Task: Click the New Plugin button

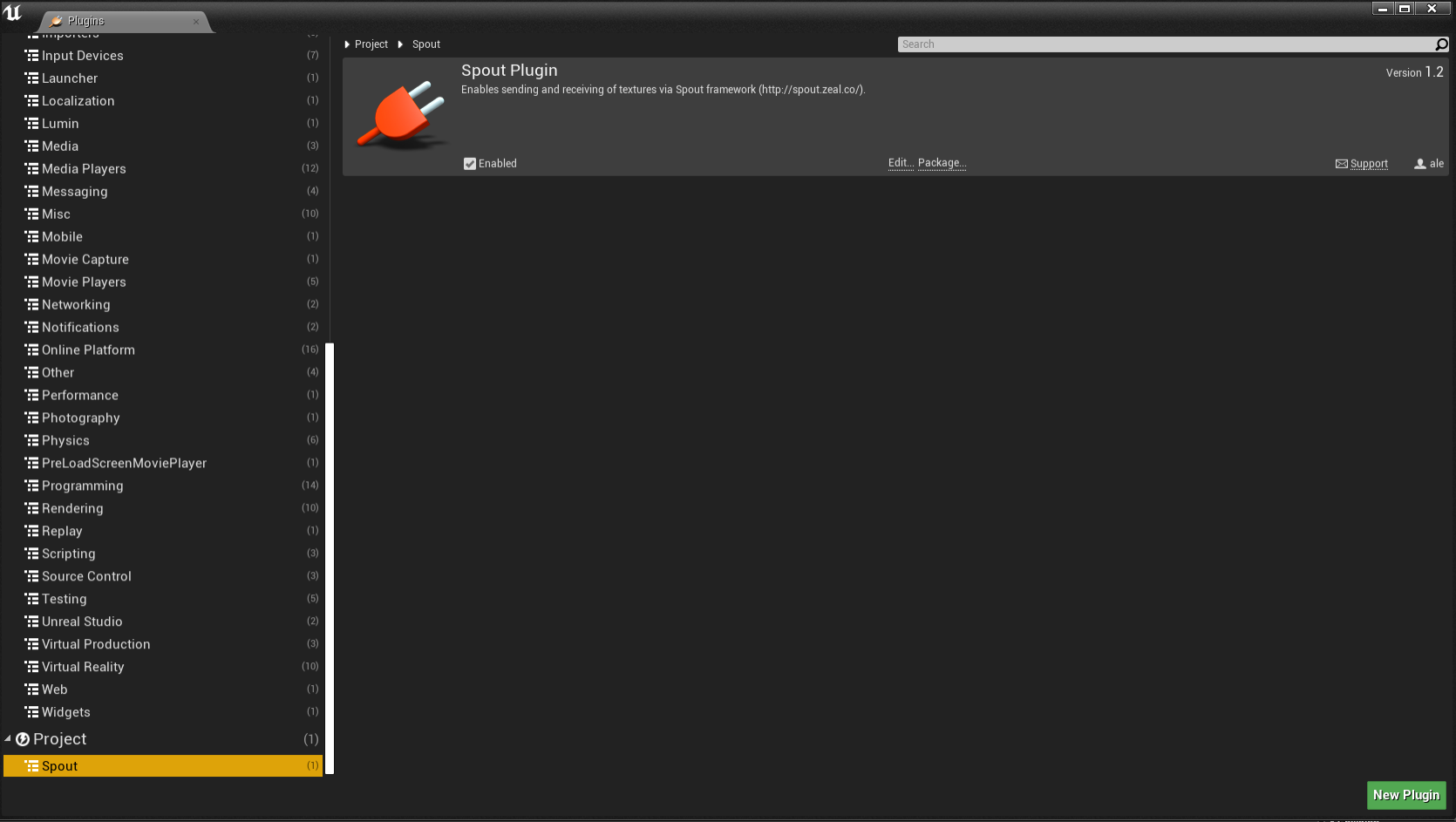Action: (x=1406, y=795)
